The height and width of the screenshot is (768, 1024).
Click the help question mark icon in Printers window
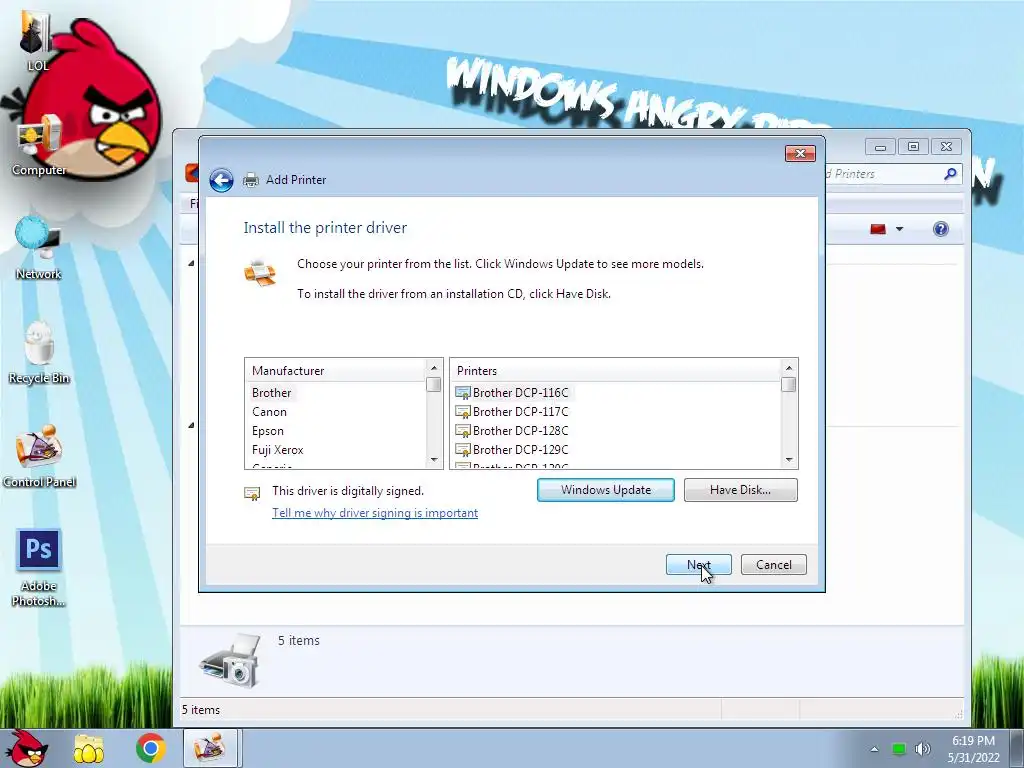pos(940,229)
